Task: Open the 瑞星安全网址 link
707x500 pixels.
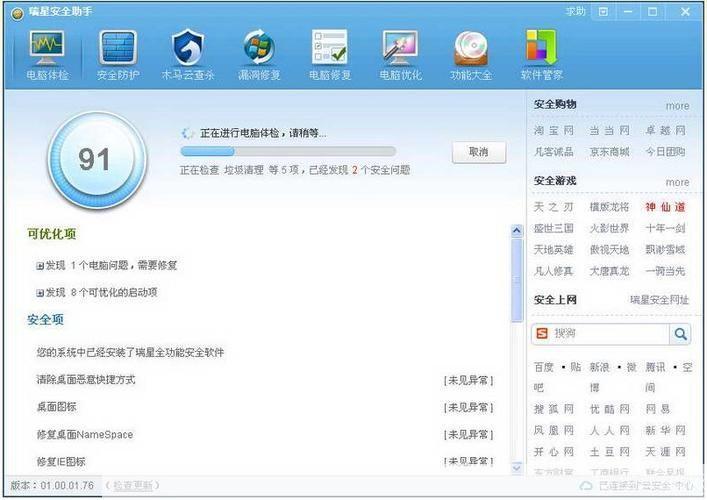Action: [x=659, y=300]
